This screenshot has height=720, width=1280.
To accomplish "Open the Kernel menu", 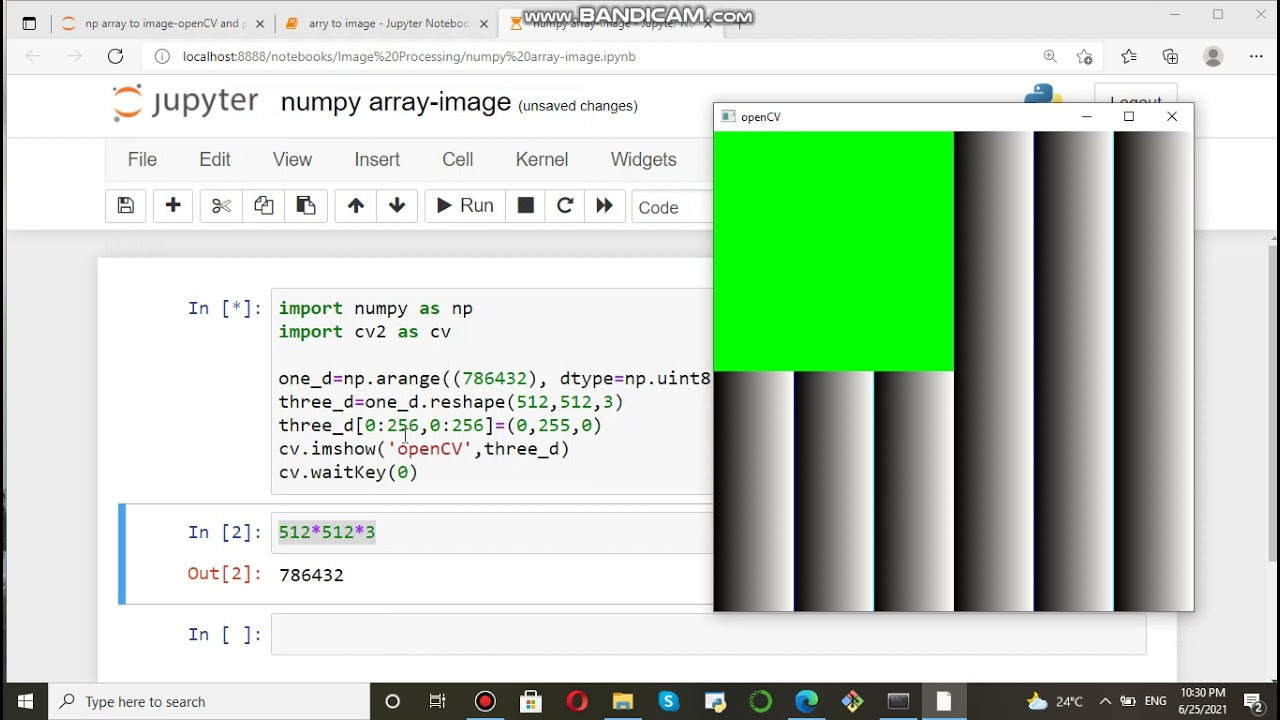I will tap(542, 159).
